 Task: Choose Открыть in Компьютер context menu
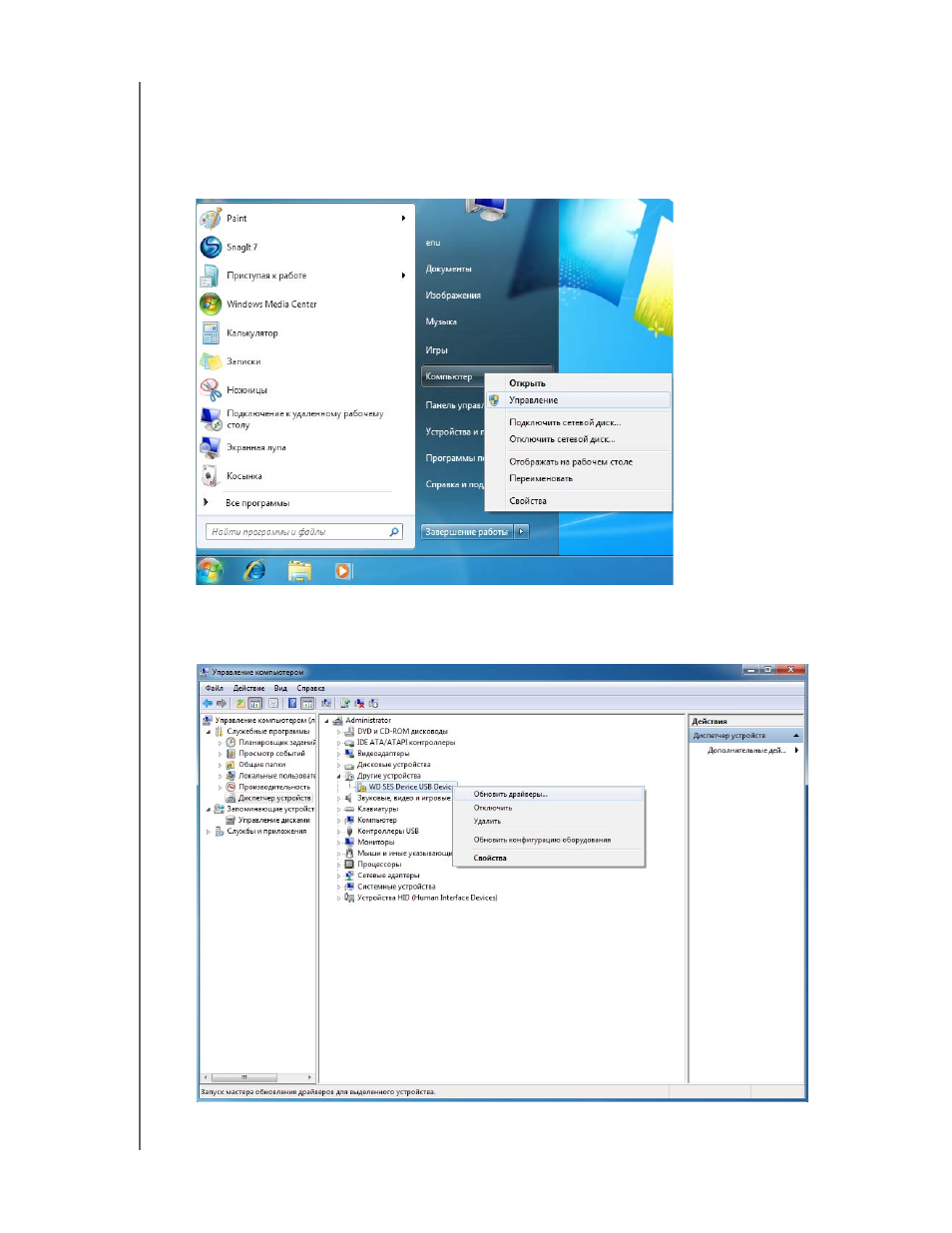[527, 383]
